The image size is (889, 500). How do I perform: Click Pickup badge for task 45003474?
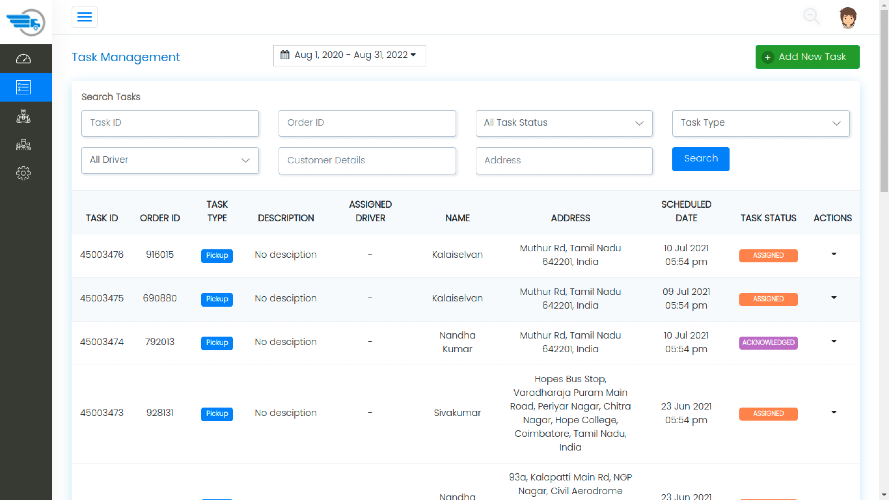tap(217, 343)
